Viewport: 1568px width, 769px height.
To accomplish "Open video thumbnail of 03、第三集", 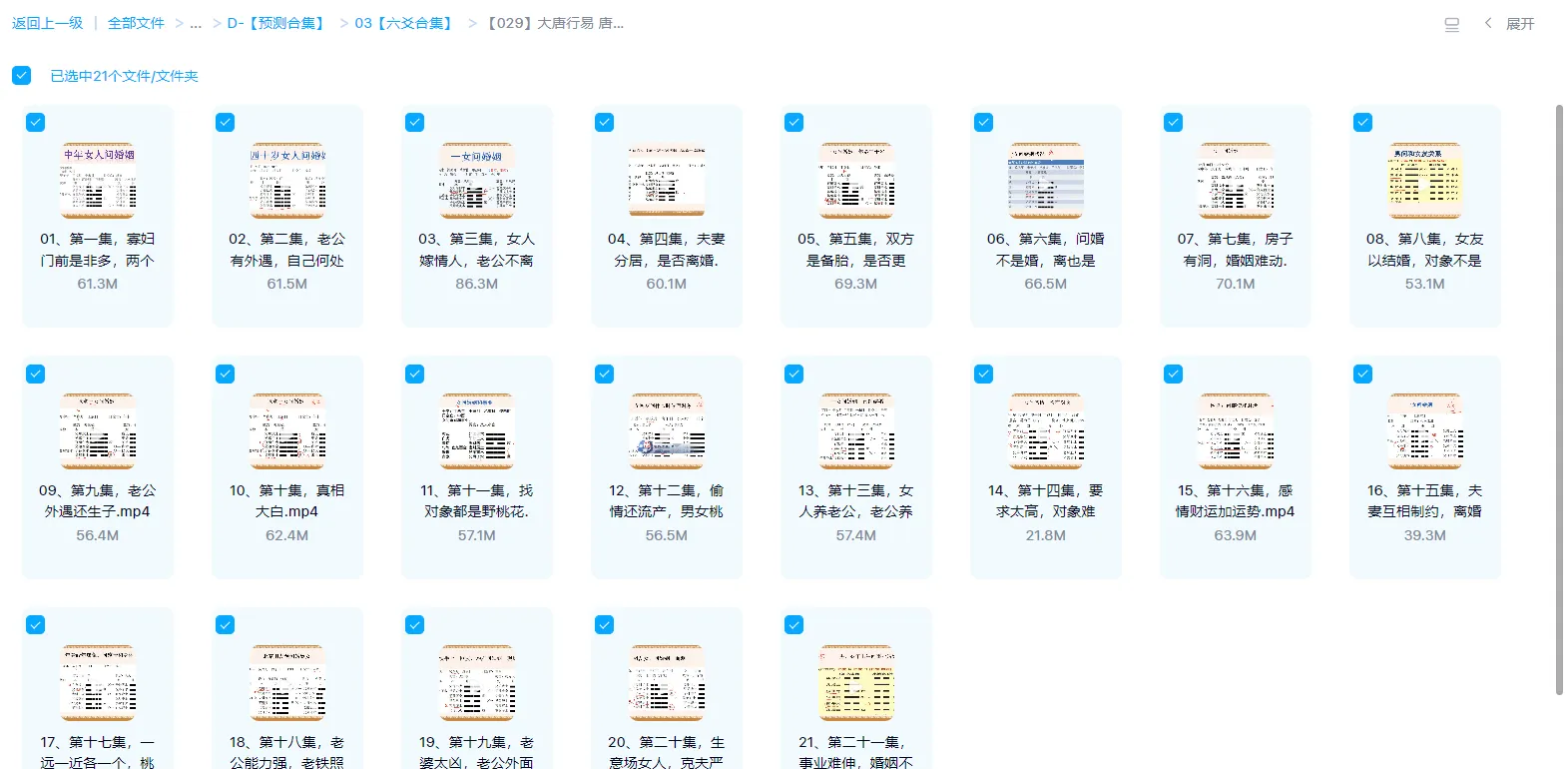I will click(477, 180).
